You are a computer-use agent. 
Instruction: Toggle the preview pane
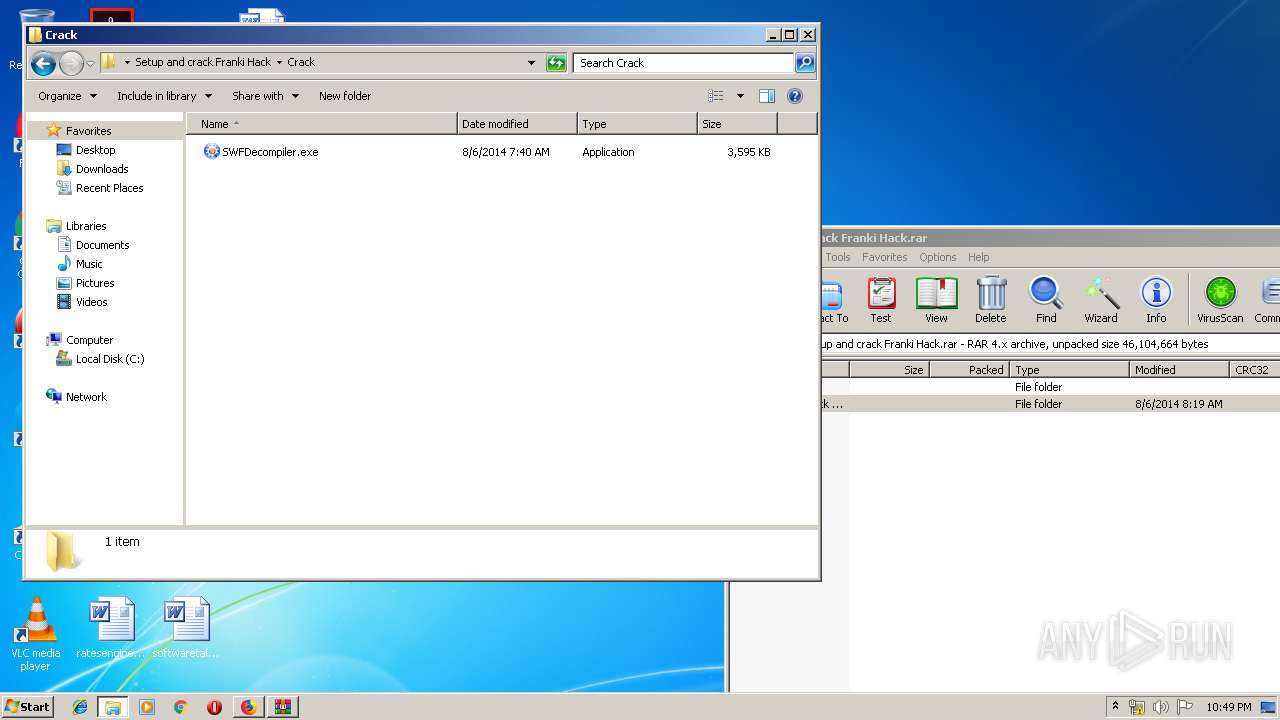pyautogui.click(x=767, y=96)
